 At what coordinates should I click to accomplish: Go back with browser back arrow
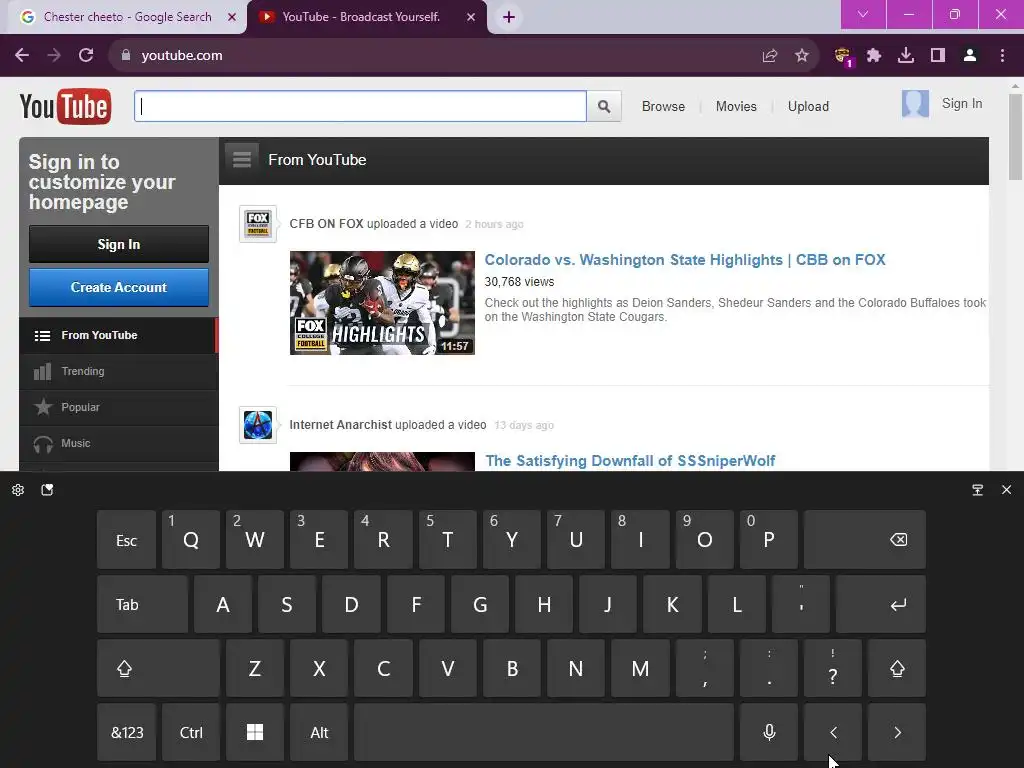coord(22,56)
